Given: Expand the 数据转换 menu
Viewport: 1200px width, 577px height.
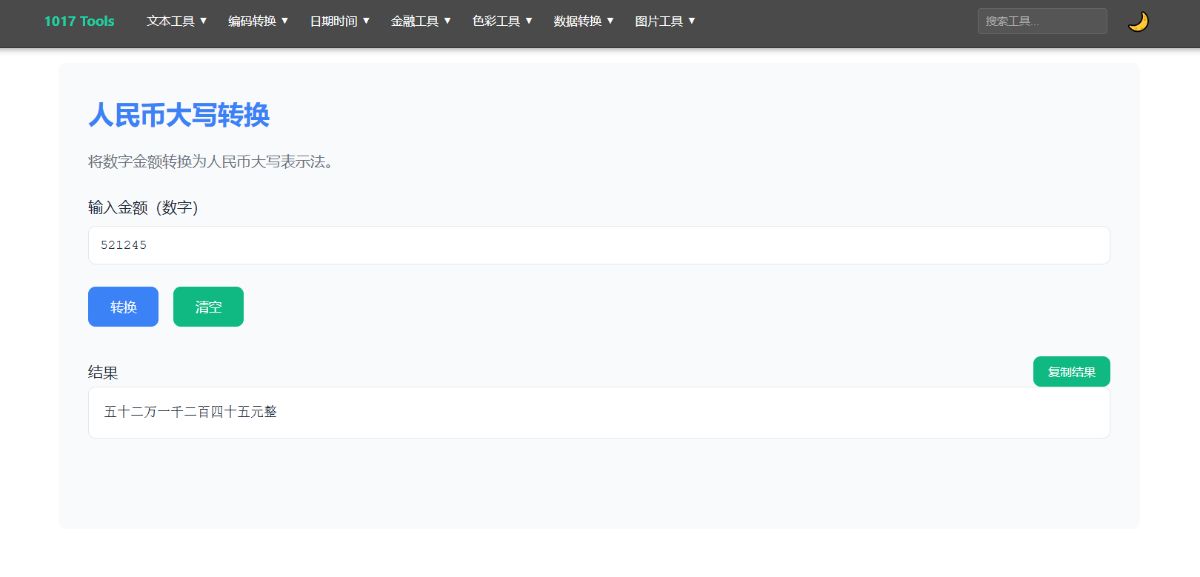Looking at the screenshot, I should tap(582, 21).
